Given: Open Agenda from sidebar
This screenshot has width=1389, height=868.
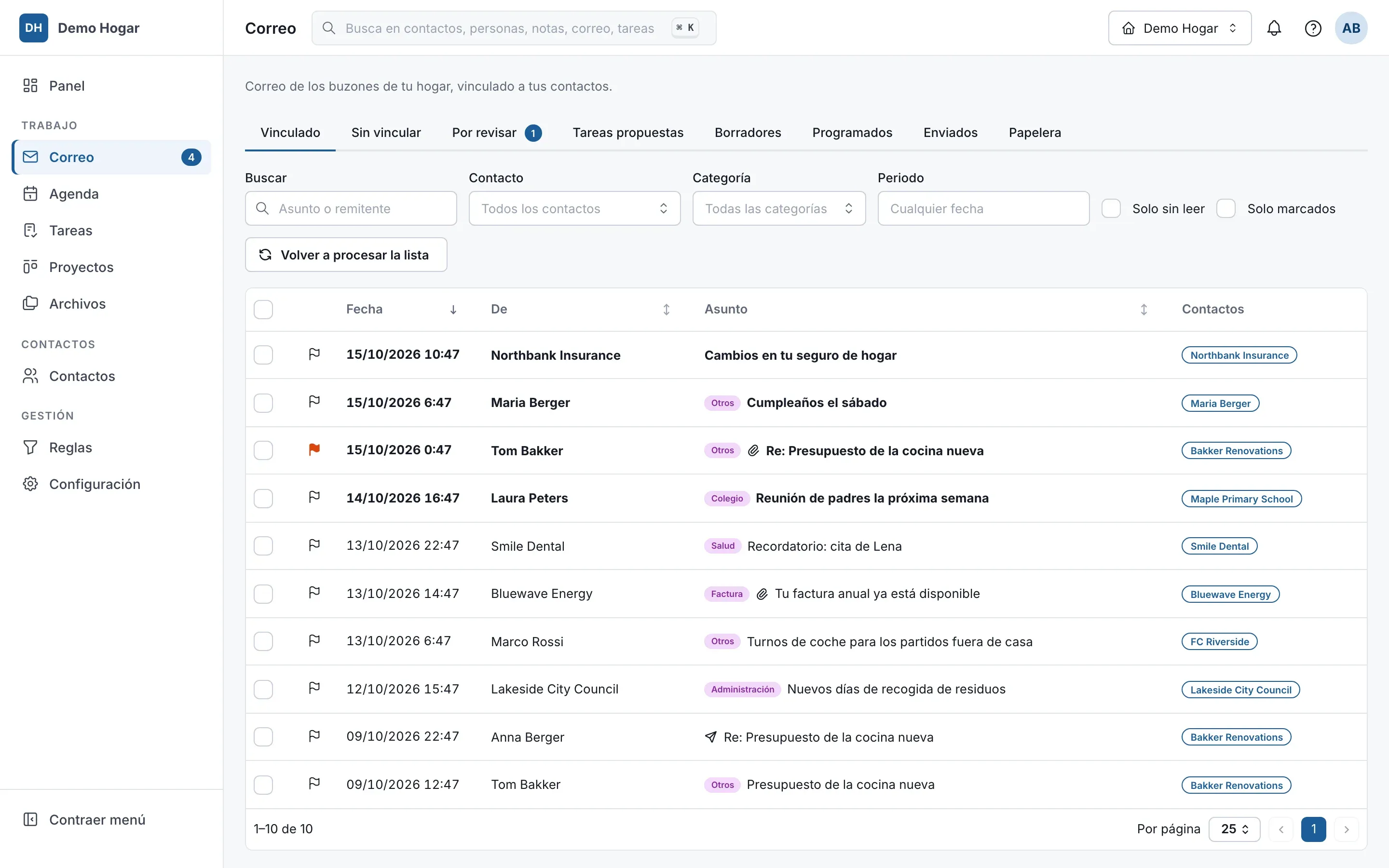Looking at the screenshot, I should [x=111, y=193].
